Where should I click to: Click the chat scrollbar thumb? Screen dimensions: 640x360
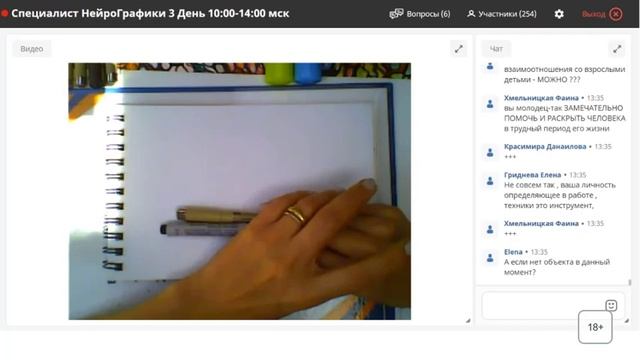[x=630, y=282]
